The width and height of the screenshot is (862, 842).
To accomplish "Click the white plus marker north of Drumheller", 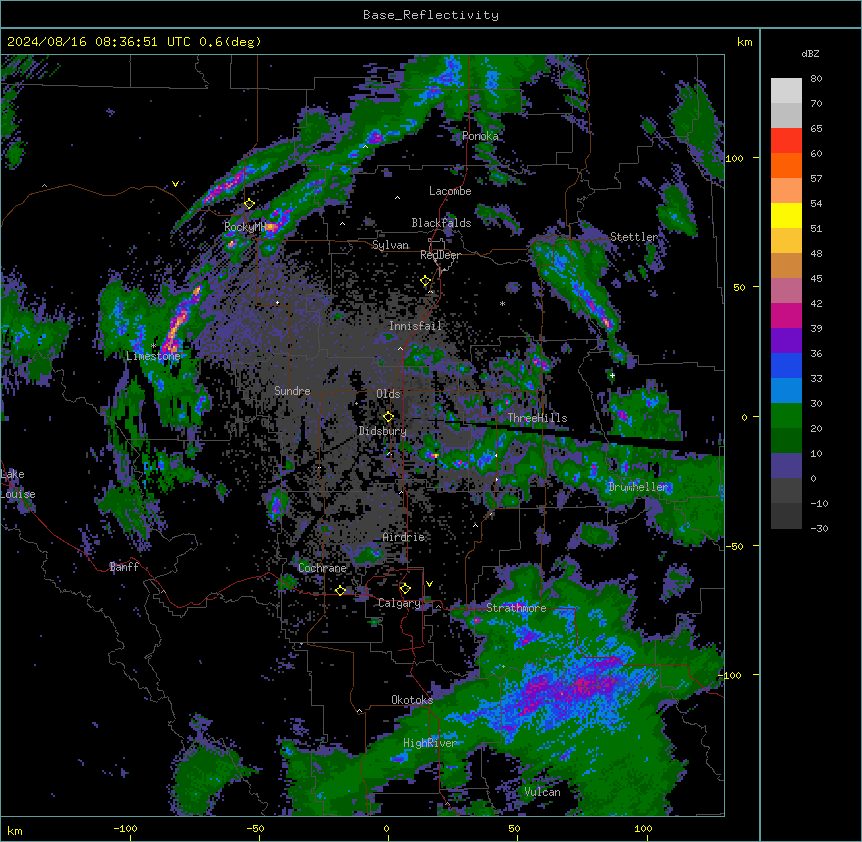I will pos(612,375).
